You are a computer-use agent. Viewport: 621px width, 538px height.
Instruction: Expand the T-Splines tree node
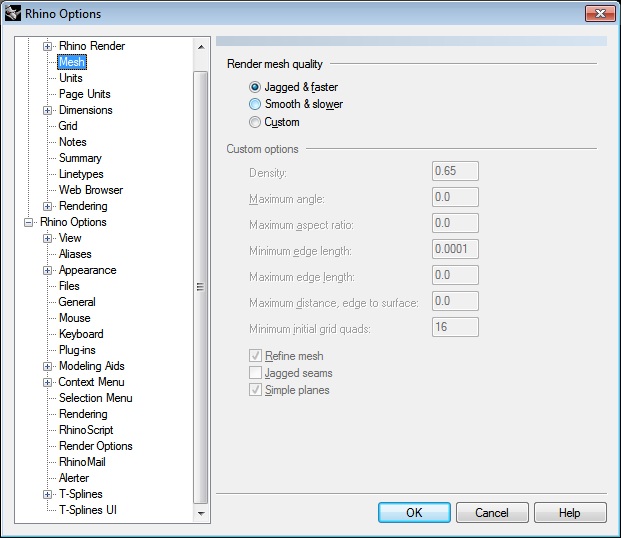click(x=47, y=494)
